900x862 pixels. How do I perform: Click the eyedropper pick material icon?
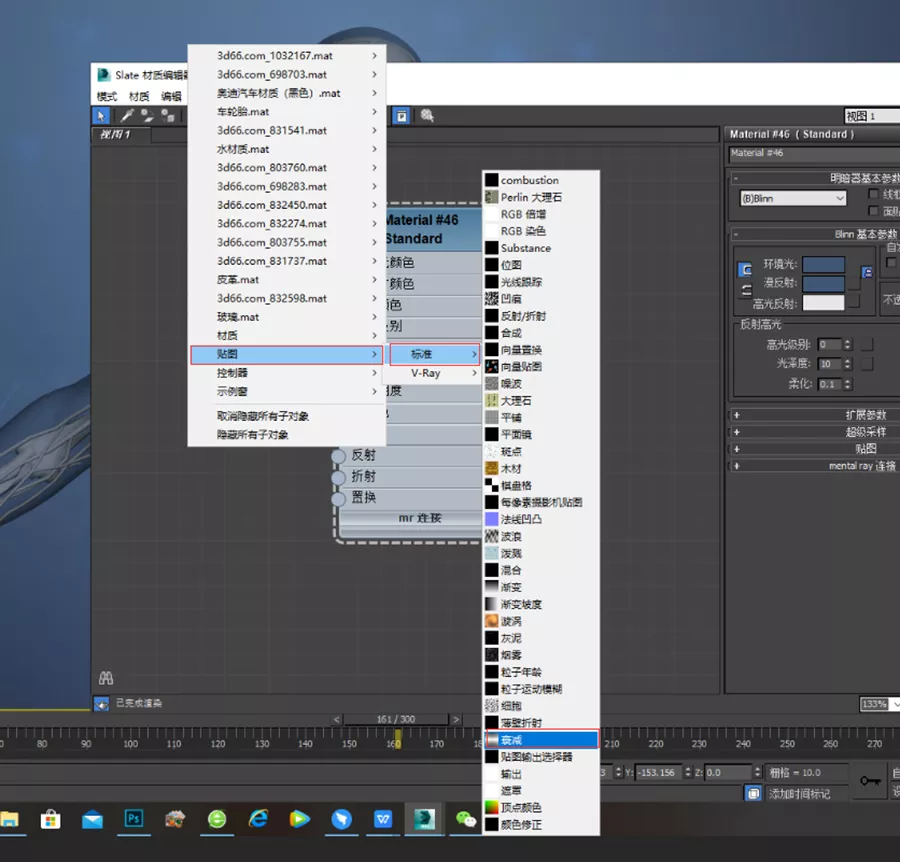click(x=128, y=116)
